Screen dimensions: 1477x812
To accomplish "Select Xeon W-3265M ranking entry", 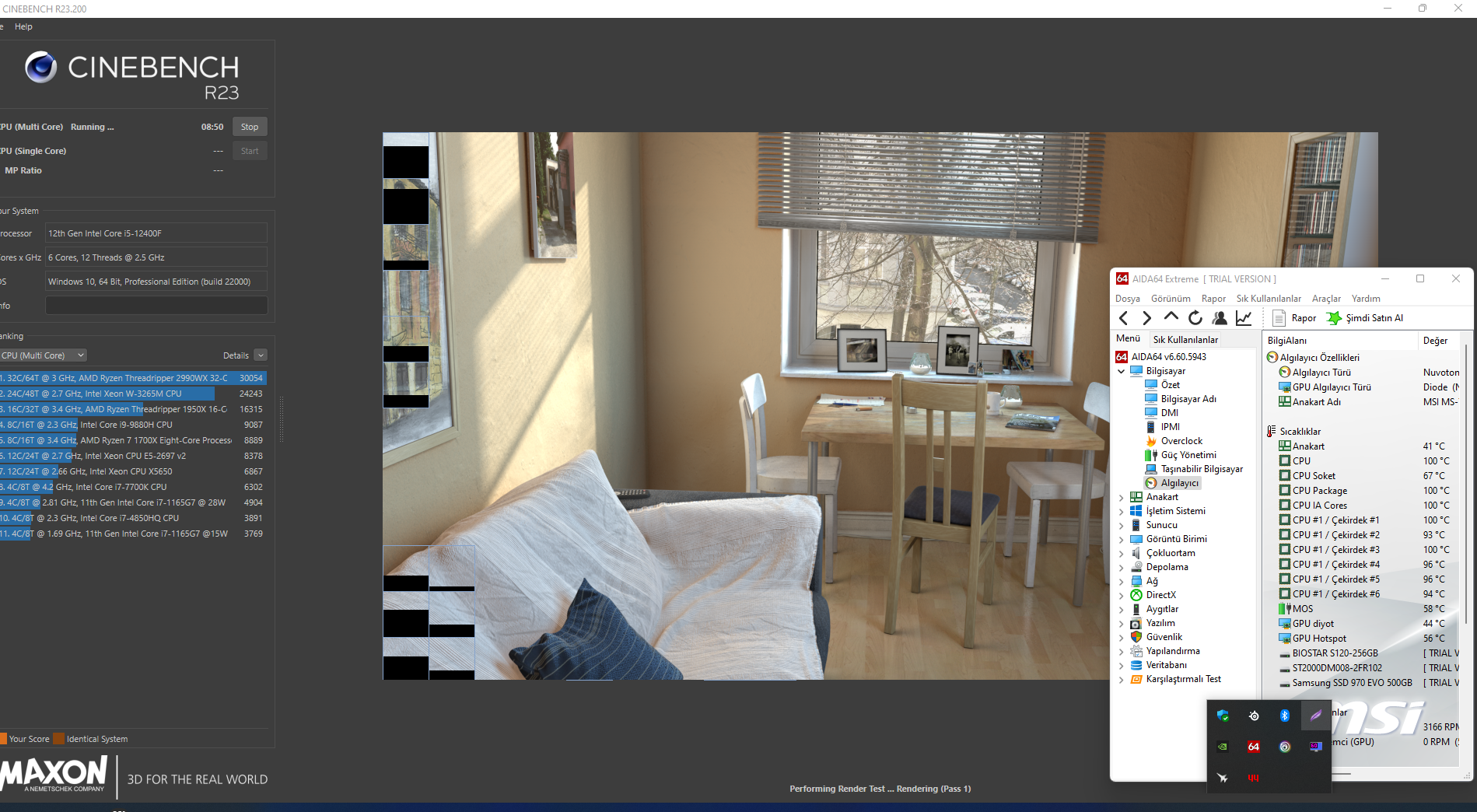I will [133, 394].
